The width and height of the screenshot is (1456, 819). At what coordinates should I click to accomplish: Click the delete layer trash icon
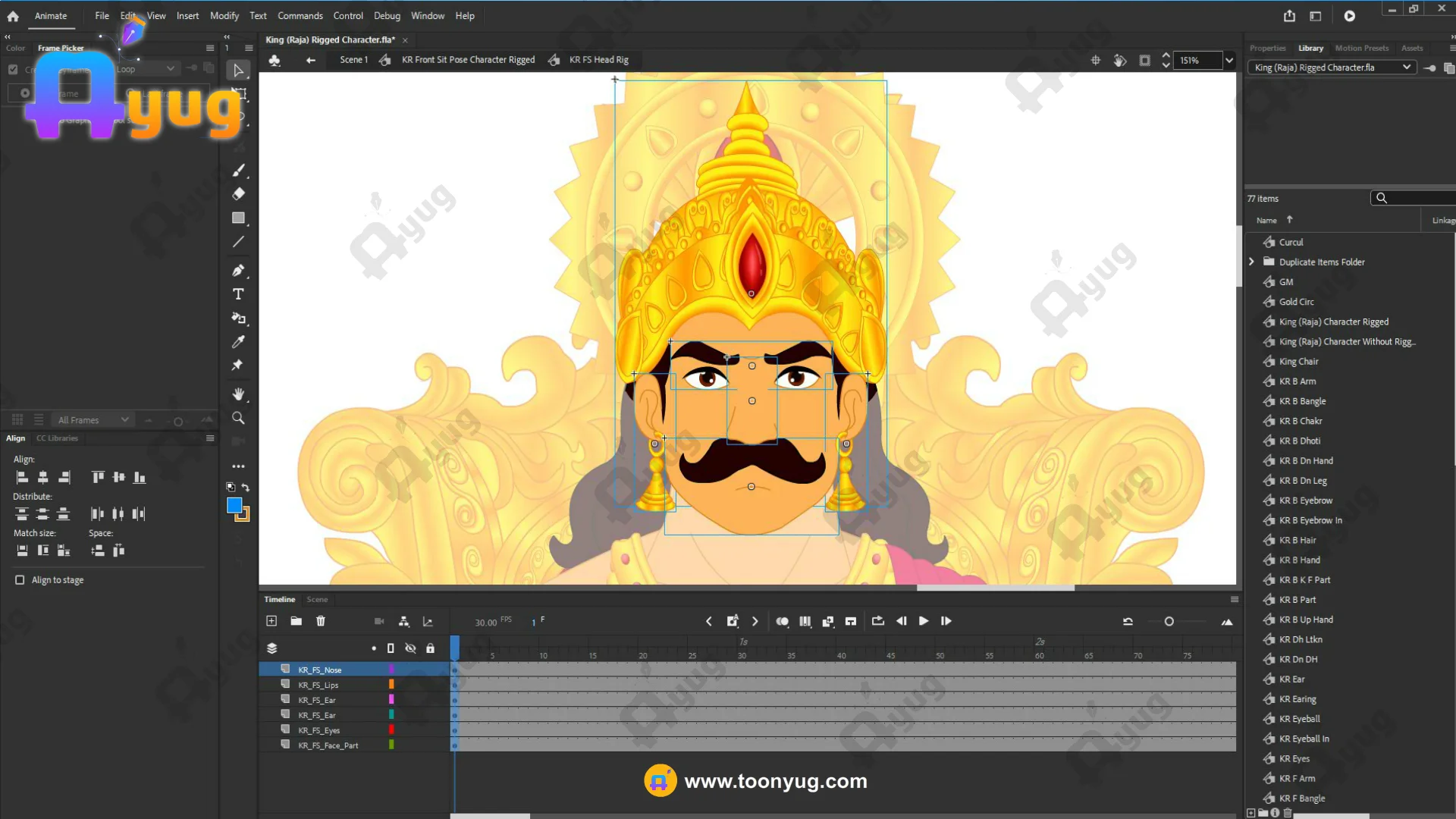(x=321, y=621)
